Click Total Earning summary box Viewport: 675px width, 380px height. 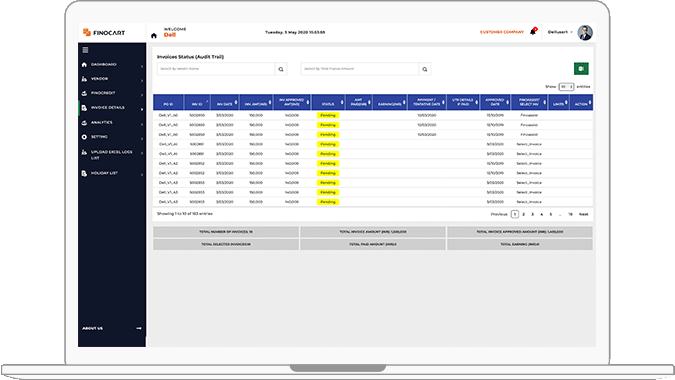pyautogui.click(x=520, y=244)
